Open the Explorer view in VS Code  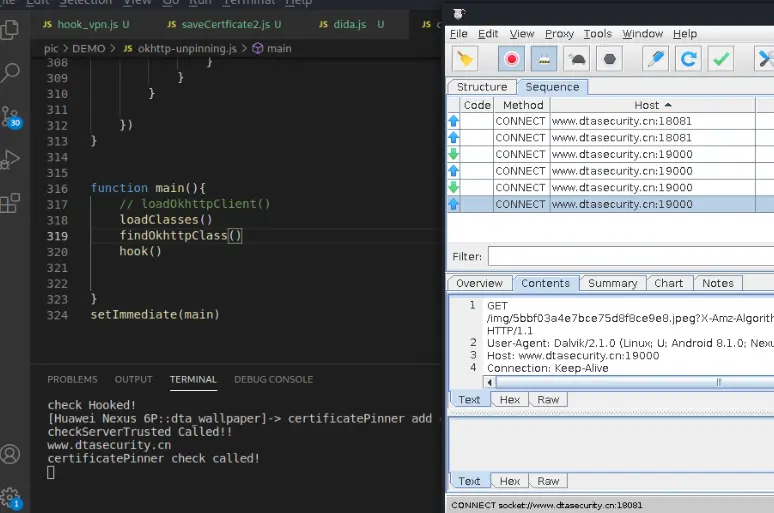10,30
